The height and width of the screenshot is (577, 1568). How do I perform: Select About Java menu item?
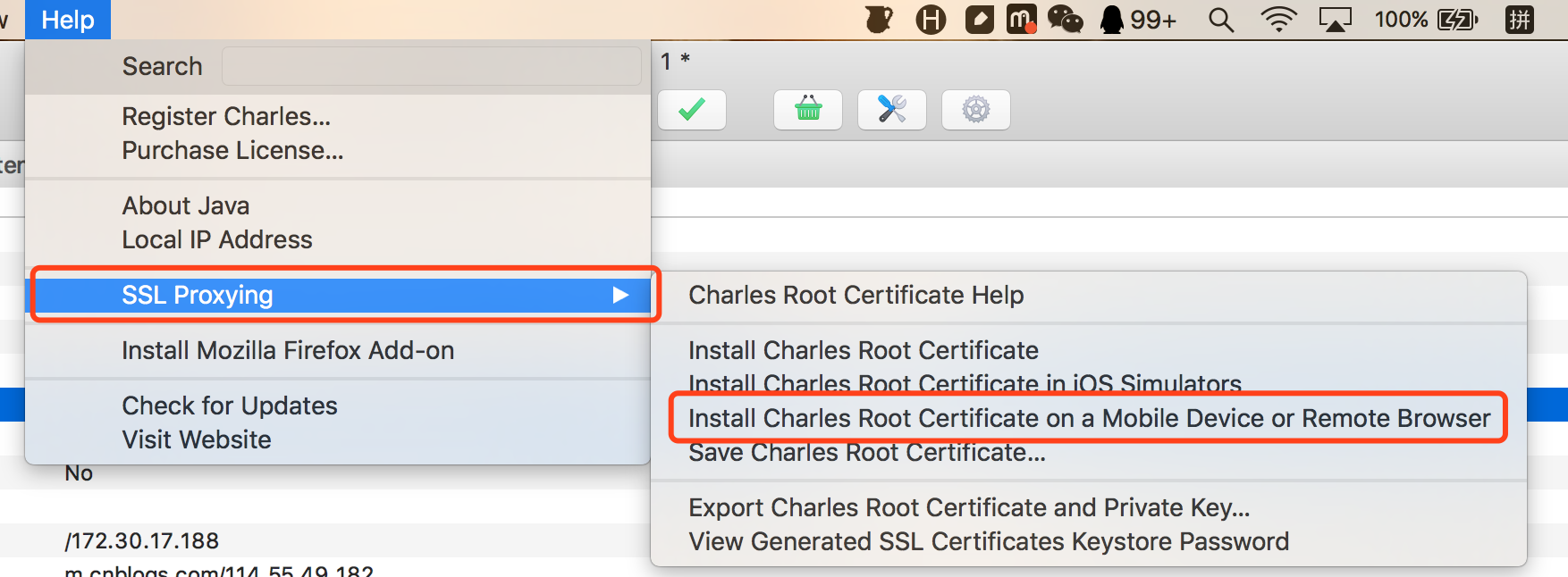[x=338, y=205]
